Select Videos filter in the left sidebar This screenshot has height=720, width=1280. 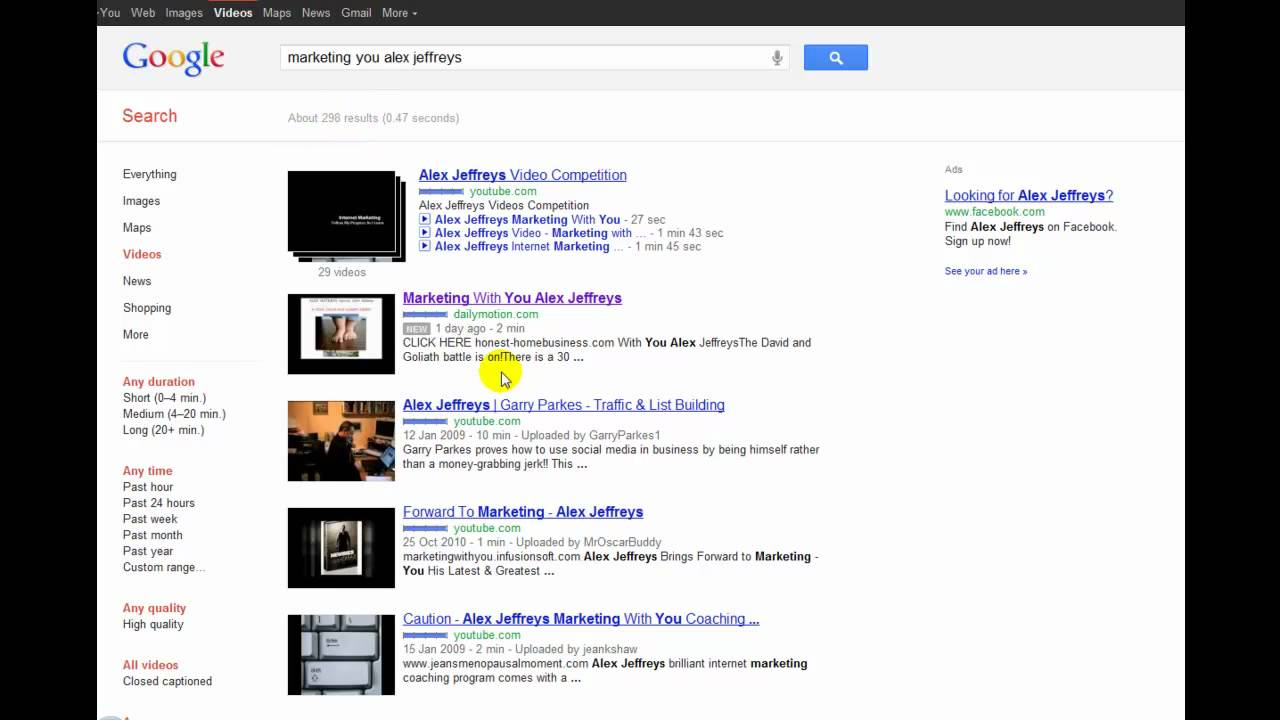click(x=142, y=255)
